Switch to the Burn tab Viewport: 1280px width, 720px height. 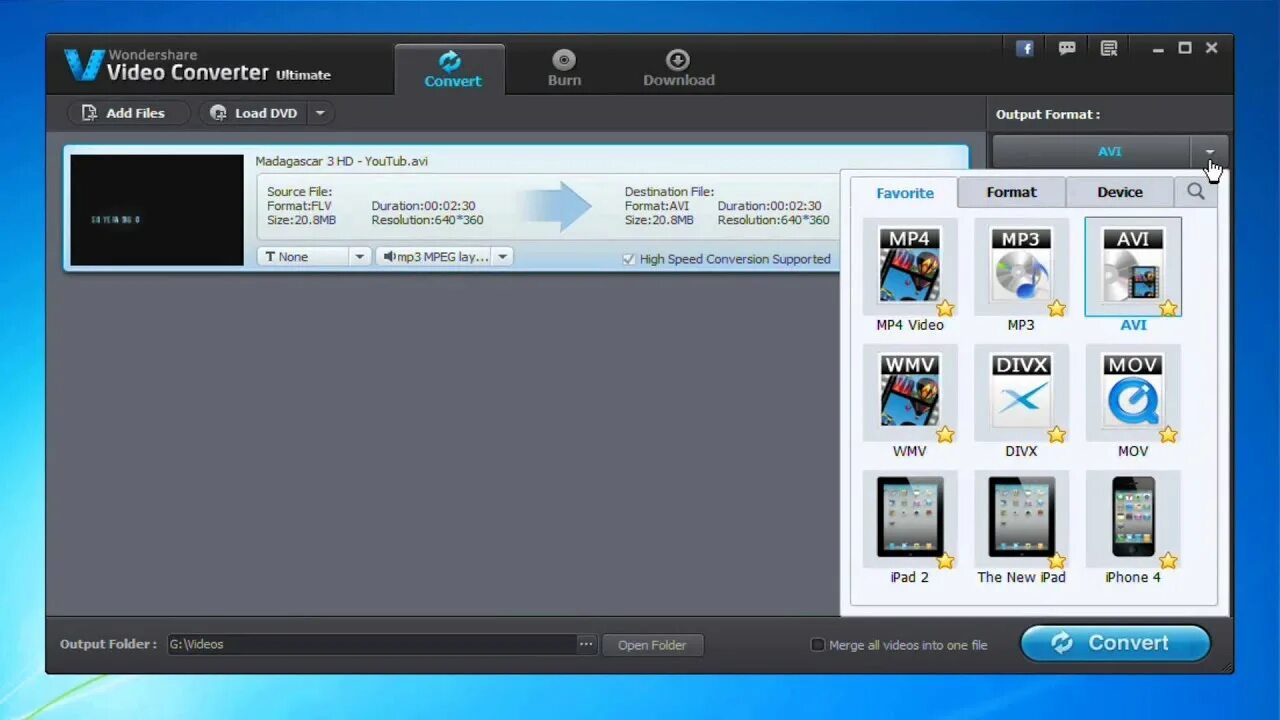[x=564, y=69]
